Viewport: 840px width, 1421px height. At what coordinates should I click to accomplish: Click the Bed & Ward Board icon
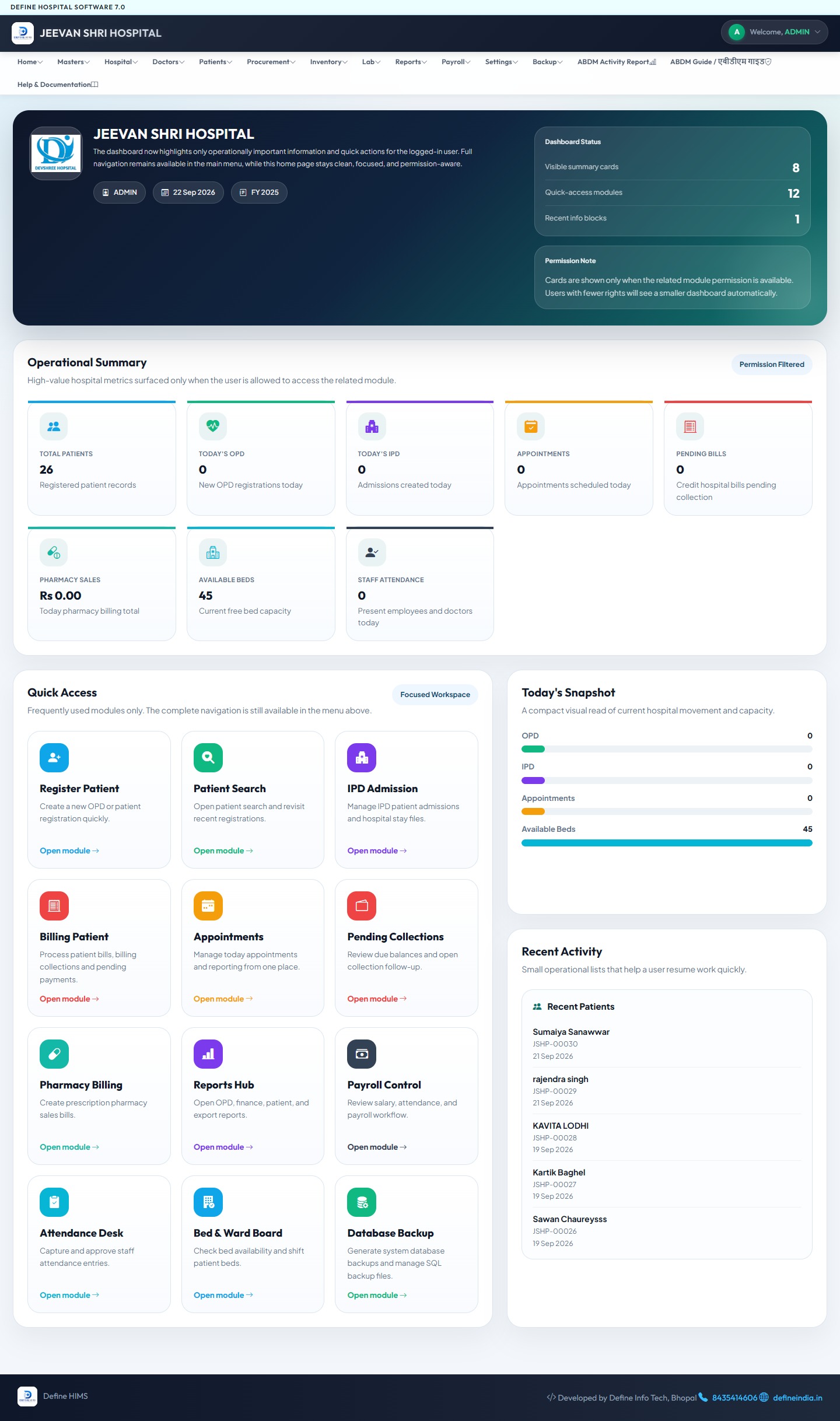click(x=208, y=1202)
